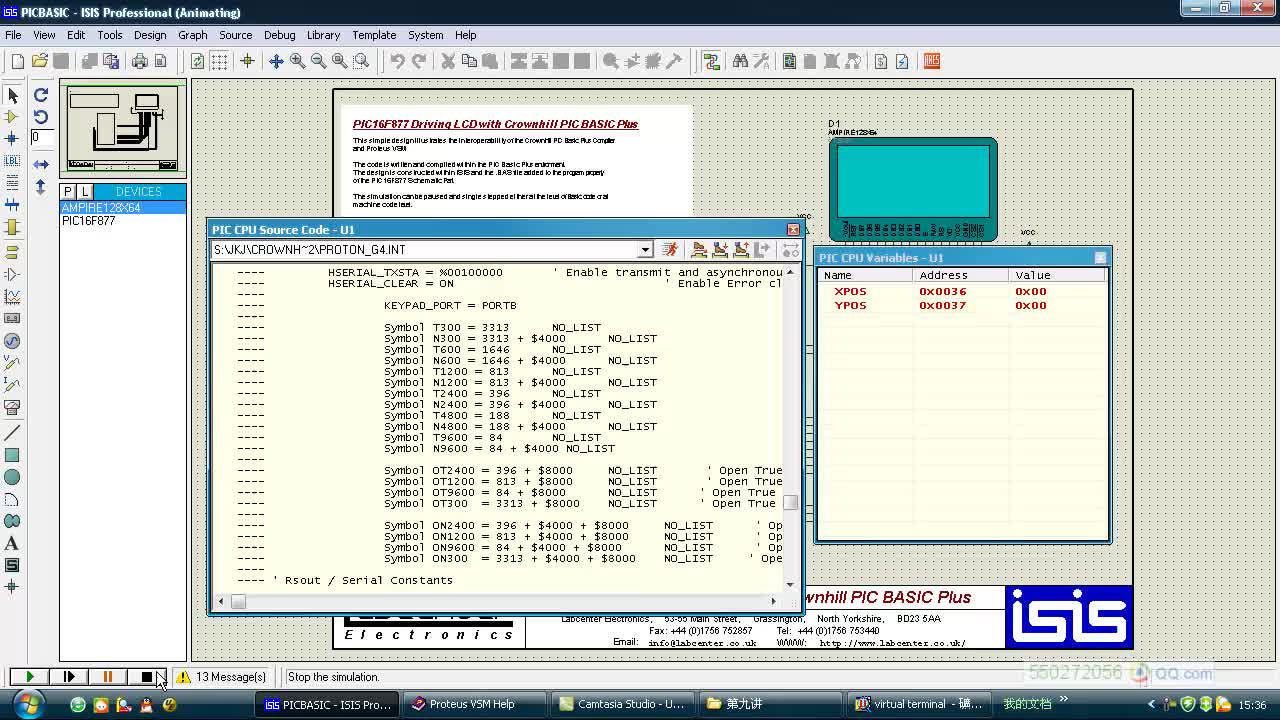Click the Value column header

(1057, 275)
